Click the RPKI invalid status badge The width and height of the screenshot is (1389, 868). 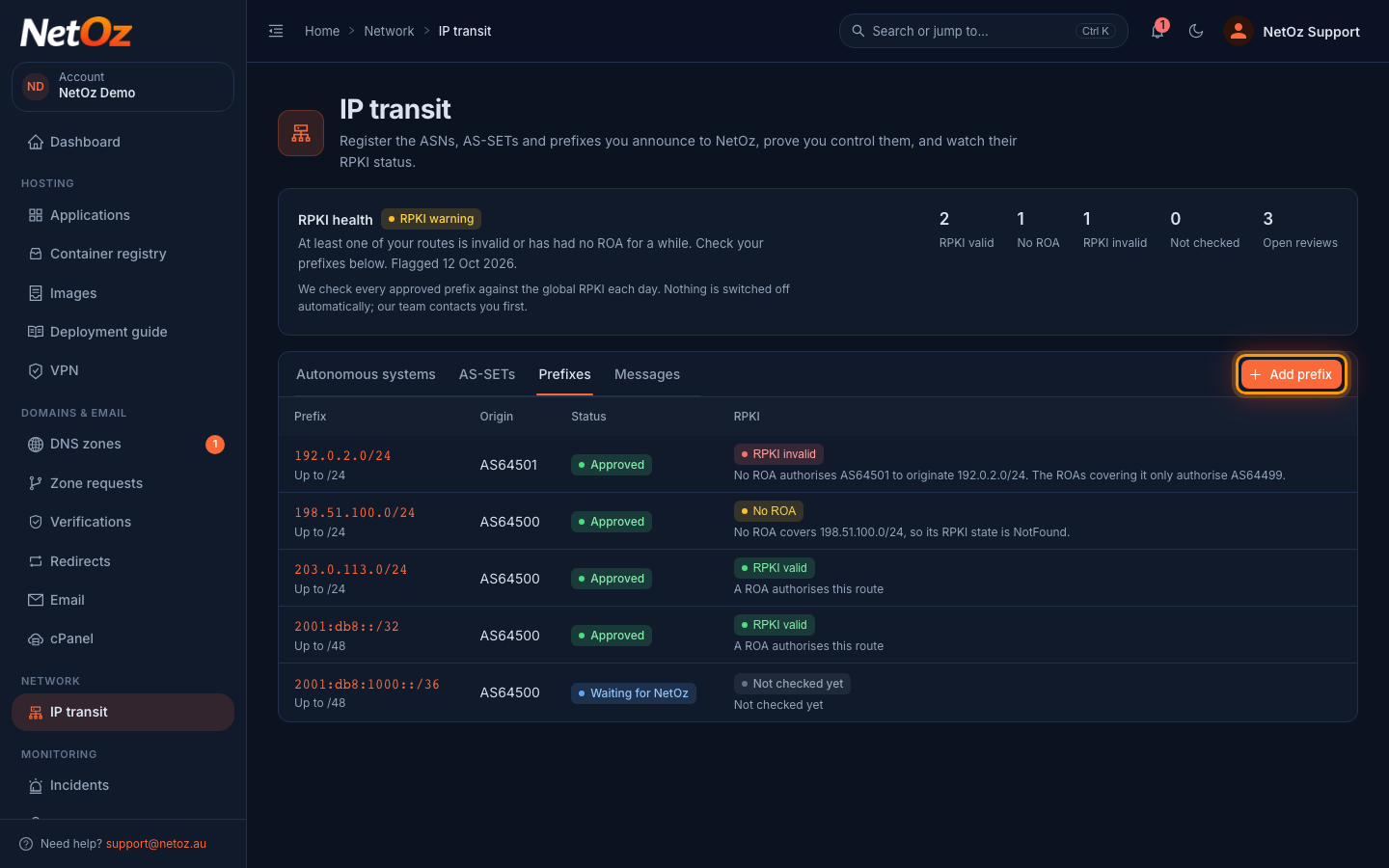coord(778,454)
